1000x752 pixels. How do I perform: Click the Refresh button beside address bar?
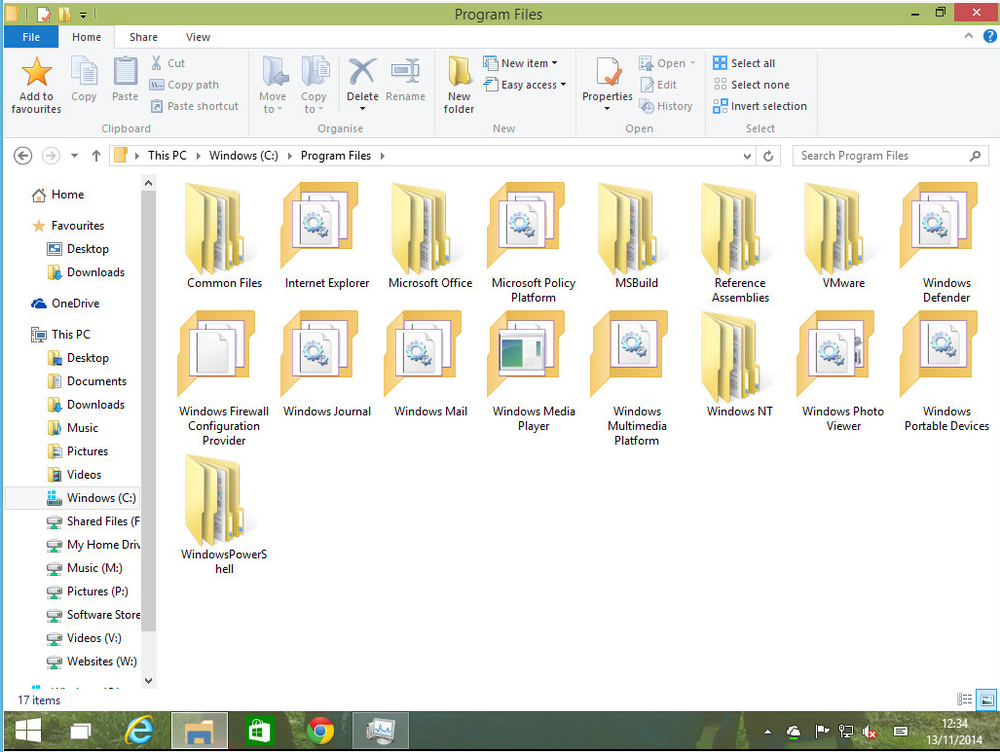(768, 156)
